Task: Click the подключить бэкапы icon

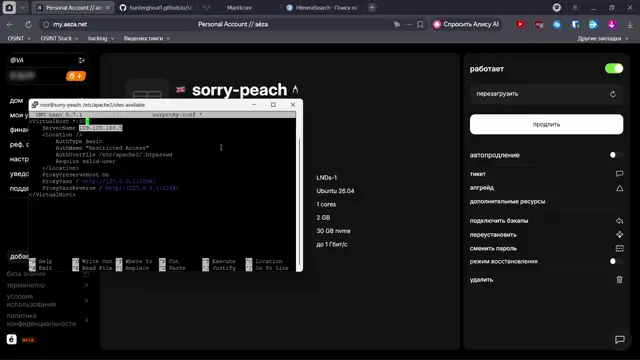Action: tap(619, 221)
